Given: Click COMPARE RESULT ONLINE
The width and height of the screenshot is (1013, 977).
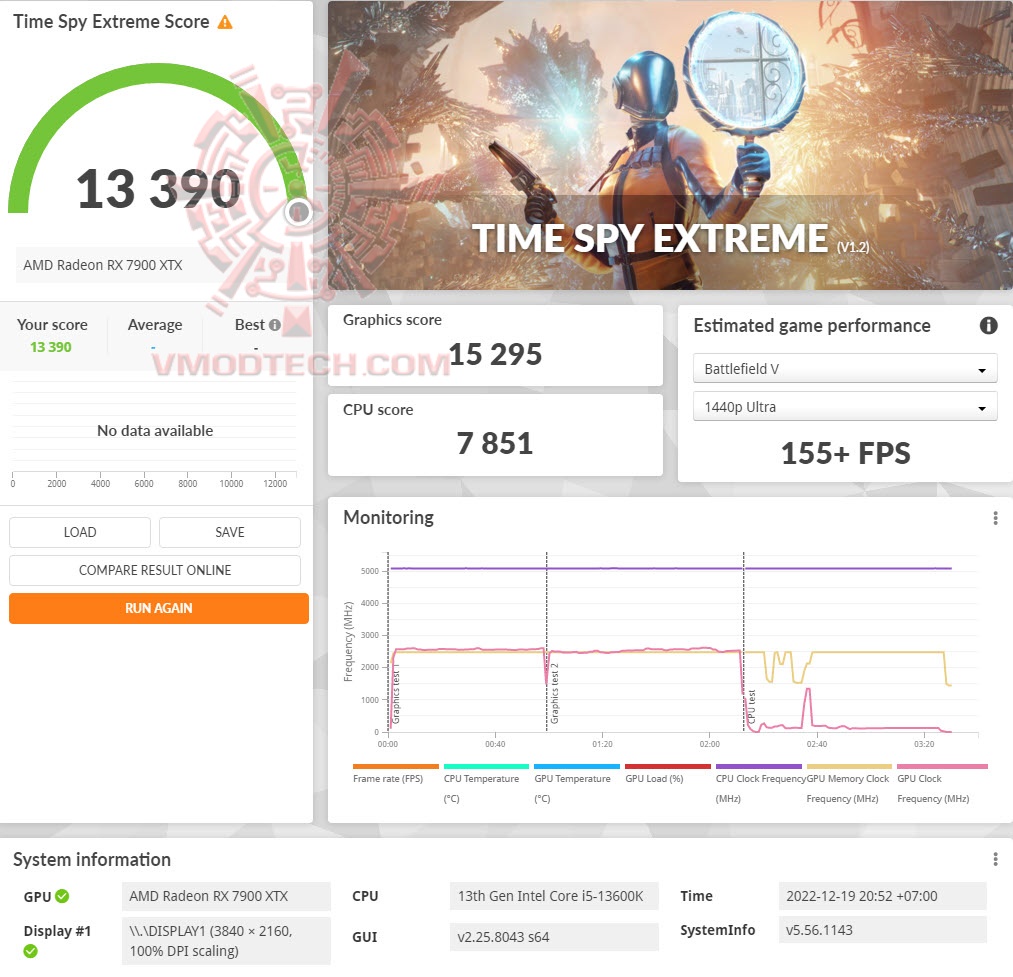Looking at the screenshot, I should (x=154, y=570).
